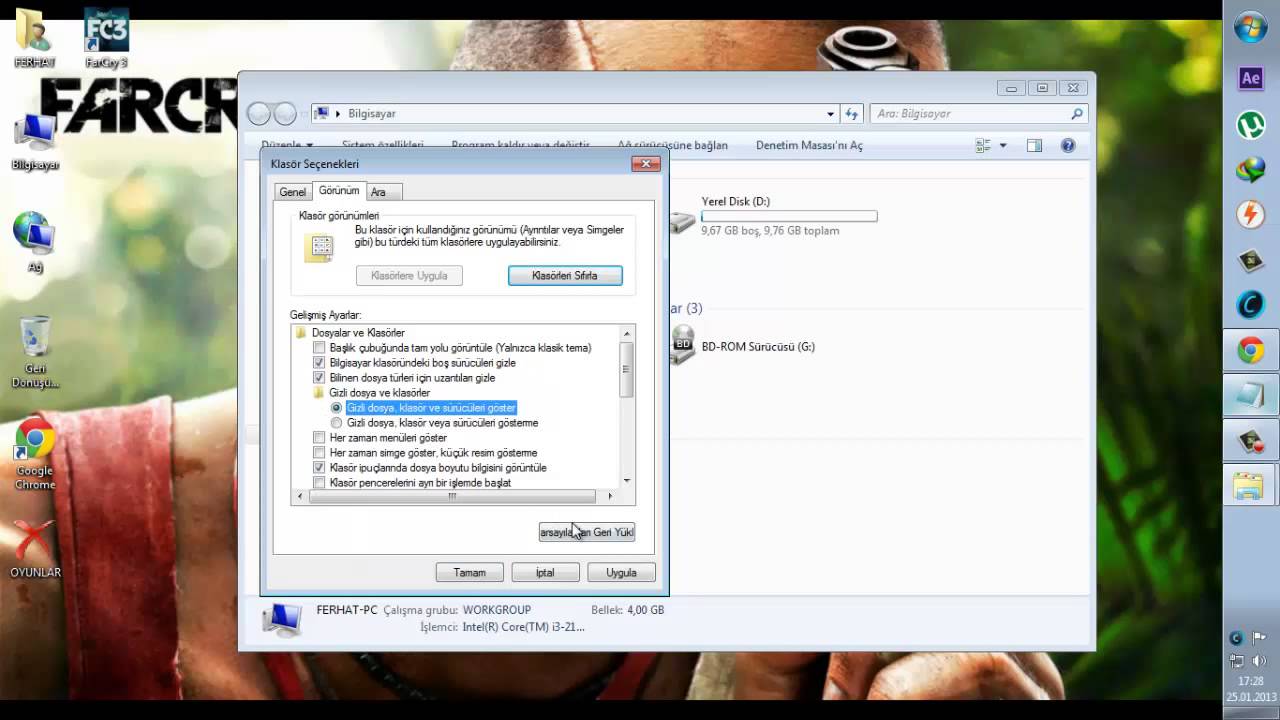
Task: Check 'Her zaman menüleri göster' box
Action: pyautogui.click(x=319, y=437)
